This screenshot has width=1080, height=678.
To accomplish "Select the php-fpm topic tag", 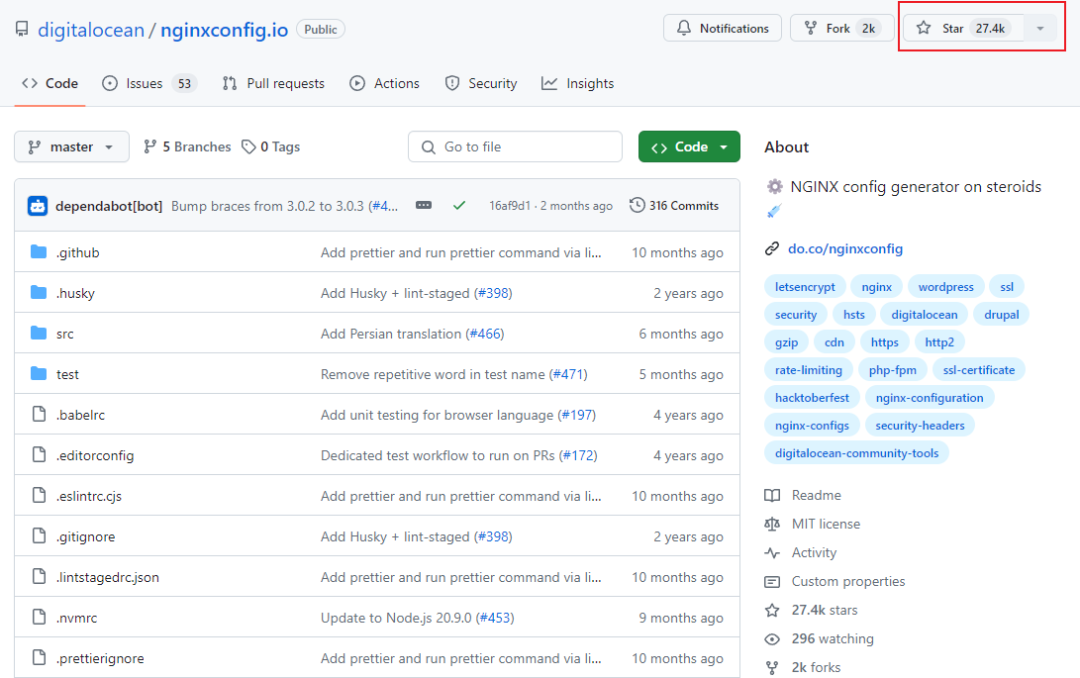I will pyautogui.click(x=892, y=370).
